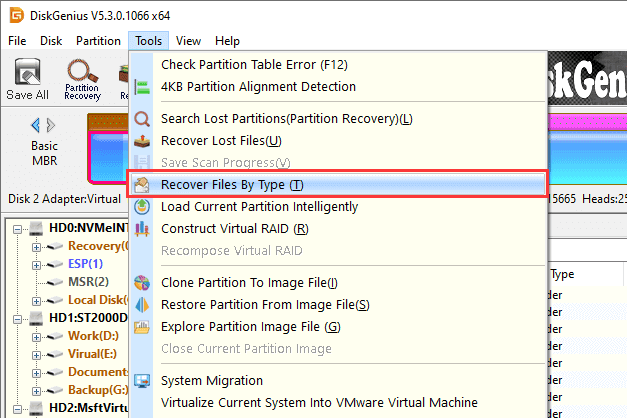Click the Save All toolbar icon

tap(27, 73)
